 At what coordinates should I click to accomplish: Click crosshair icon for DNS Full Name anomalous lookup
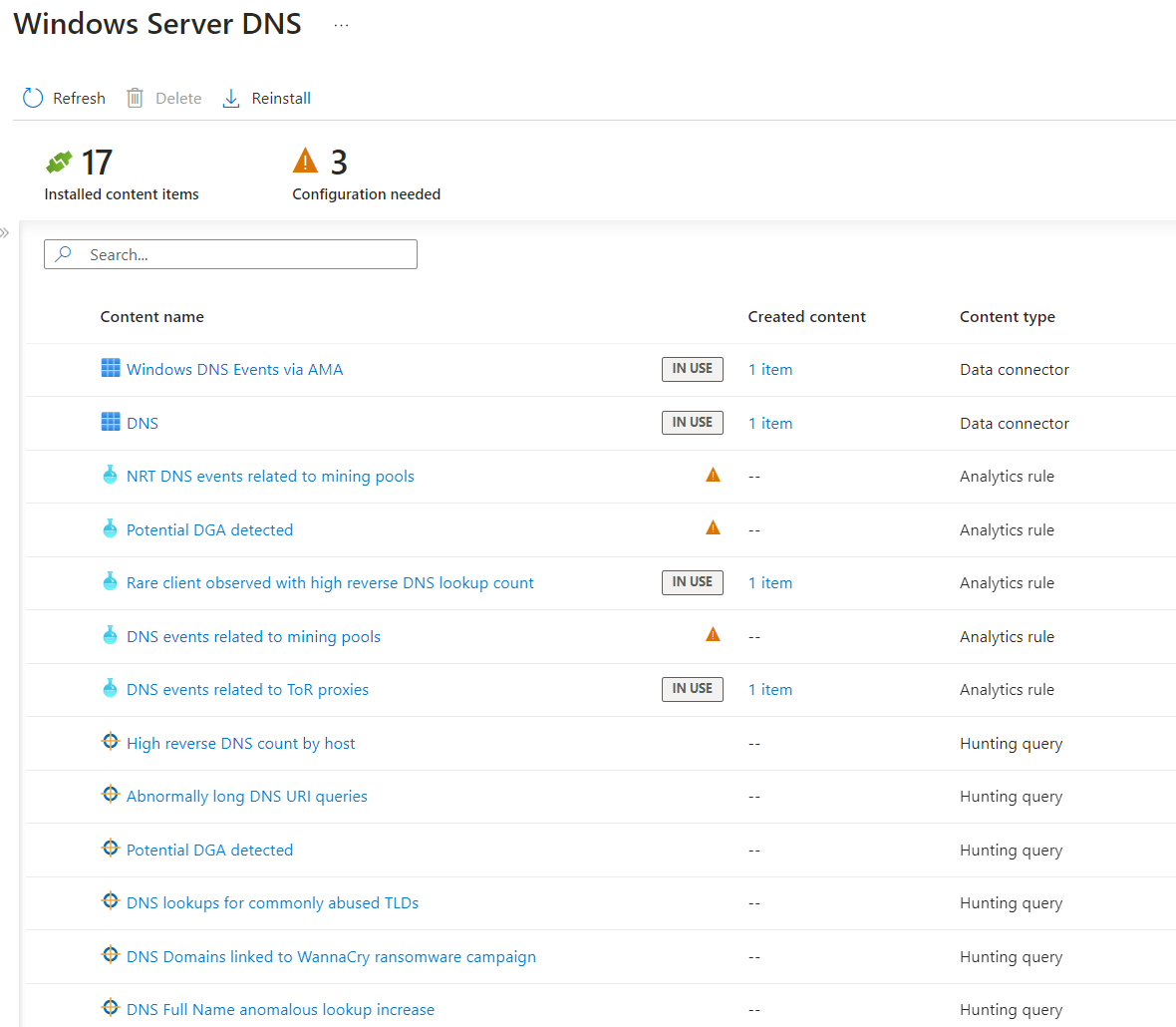[x=111, y=1007]
